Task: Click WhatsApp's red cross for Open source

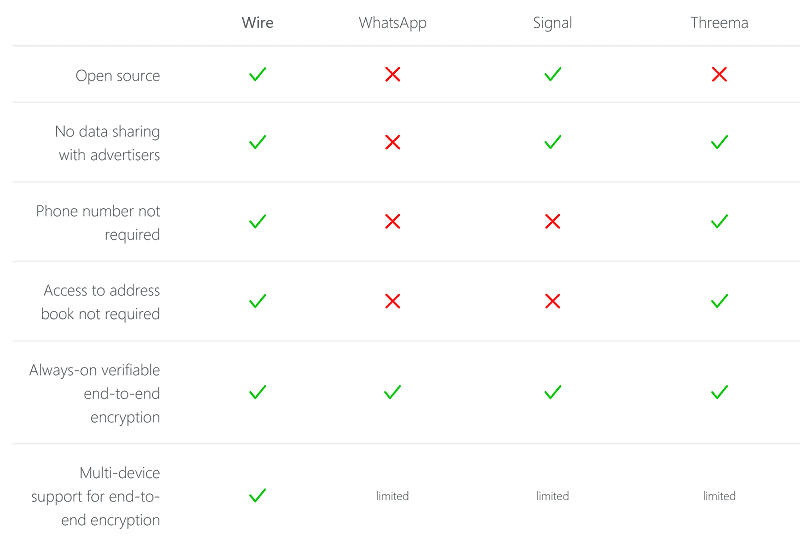Action: tap(393, 75)
